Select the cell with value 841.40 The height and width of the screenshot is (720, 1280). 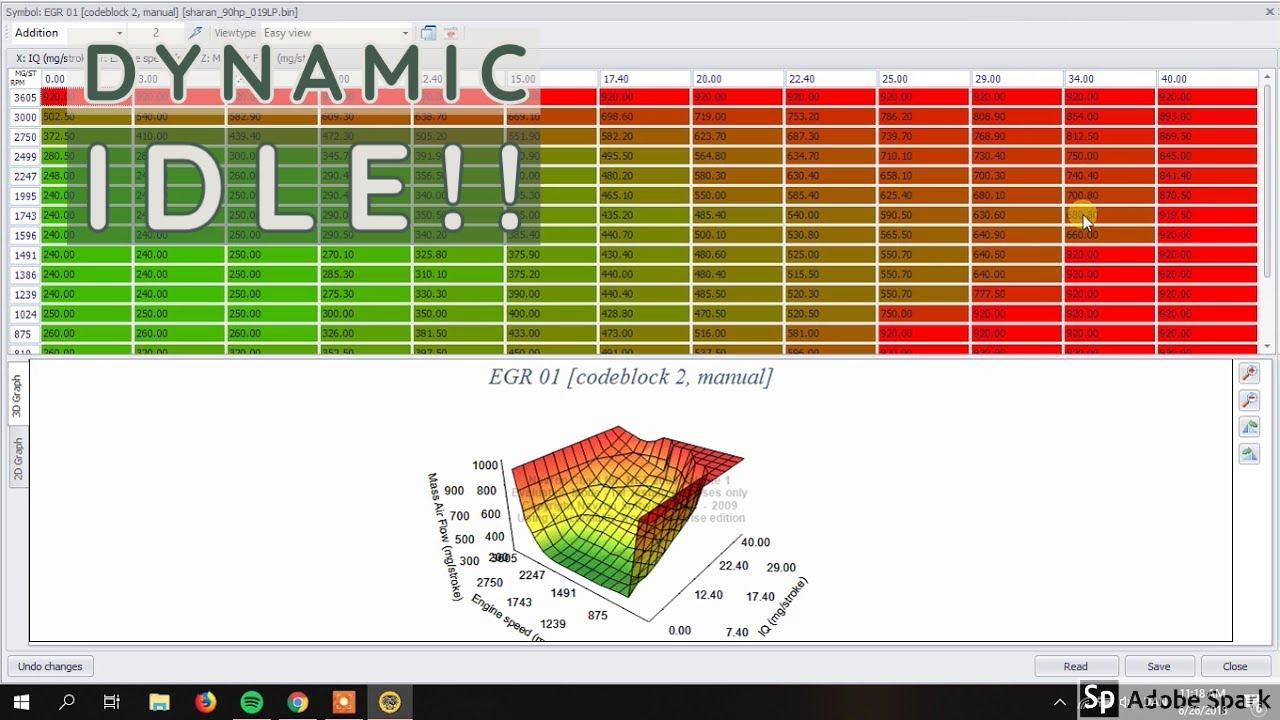tap(1207, 176)
